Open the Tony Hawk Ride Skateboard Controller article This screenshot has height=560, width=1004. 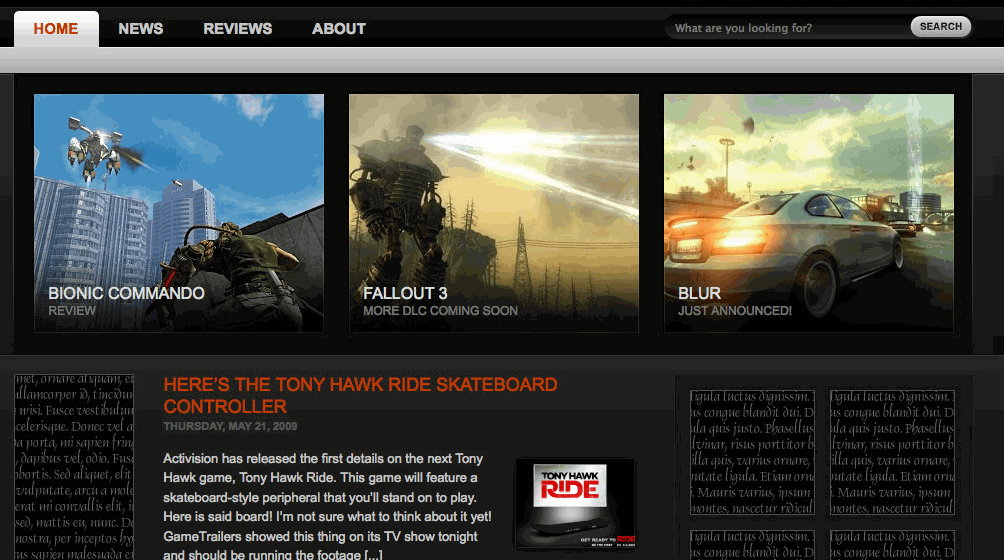[360, 396]
